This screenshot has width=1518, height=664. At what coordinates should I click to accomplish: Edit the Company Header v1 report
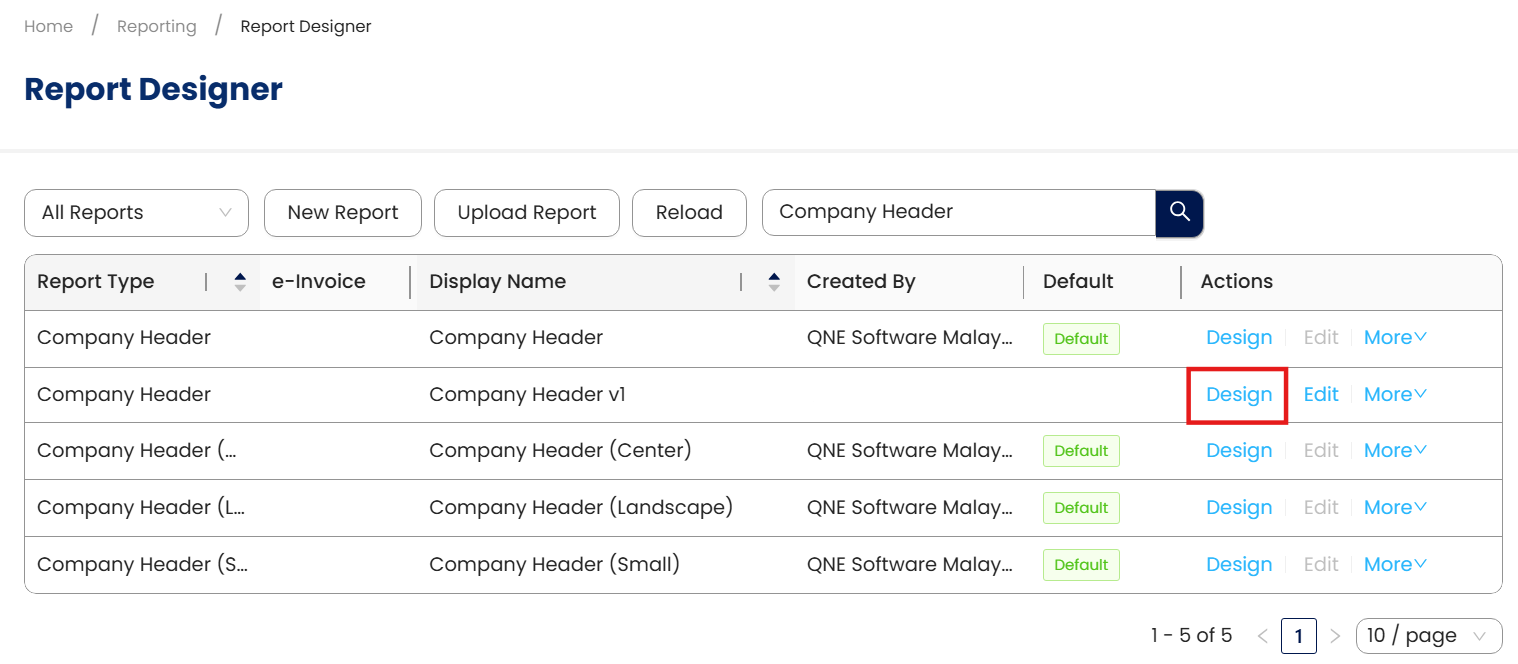click(x=1320, y=395)
